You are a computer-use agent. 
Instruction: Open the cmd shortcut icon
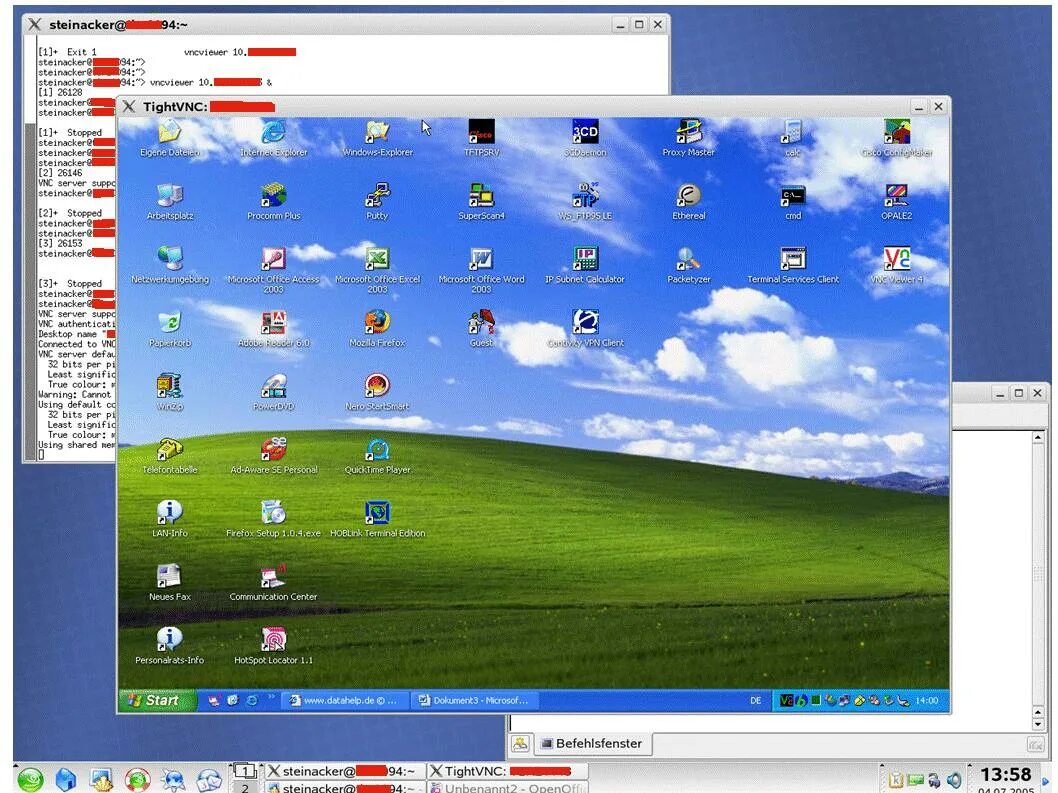coord(792,196)
